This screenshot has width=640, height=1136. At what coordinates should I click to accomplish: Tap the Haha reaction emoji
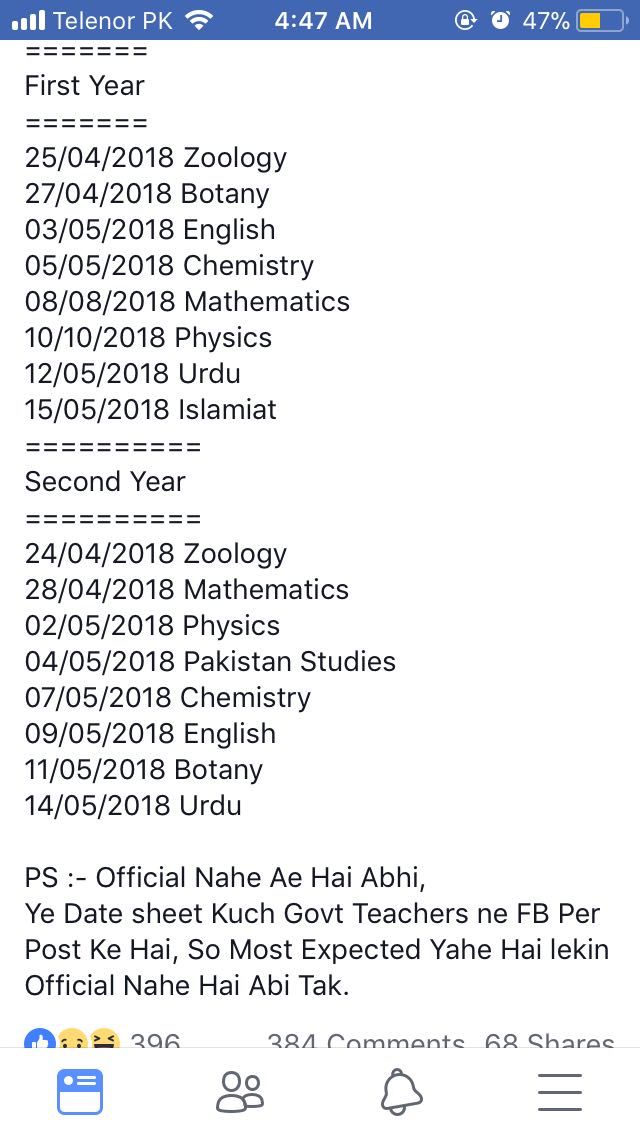pyautogui.click(x=104, y=1039)
